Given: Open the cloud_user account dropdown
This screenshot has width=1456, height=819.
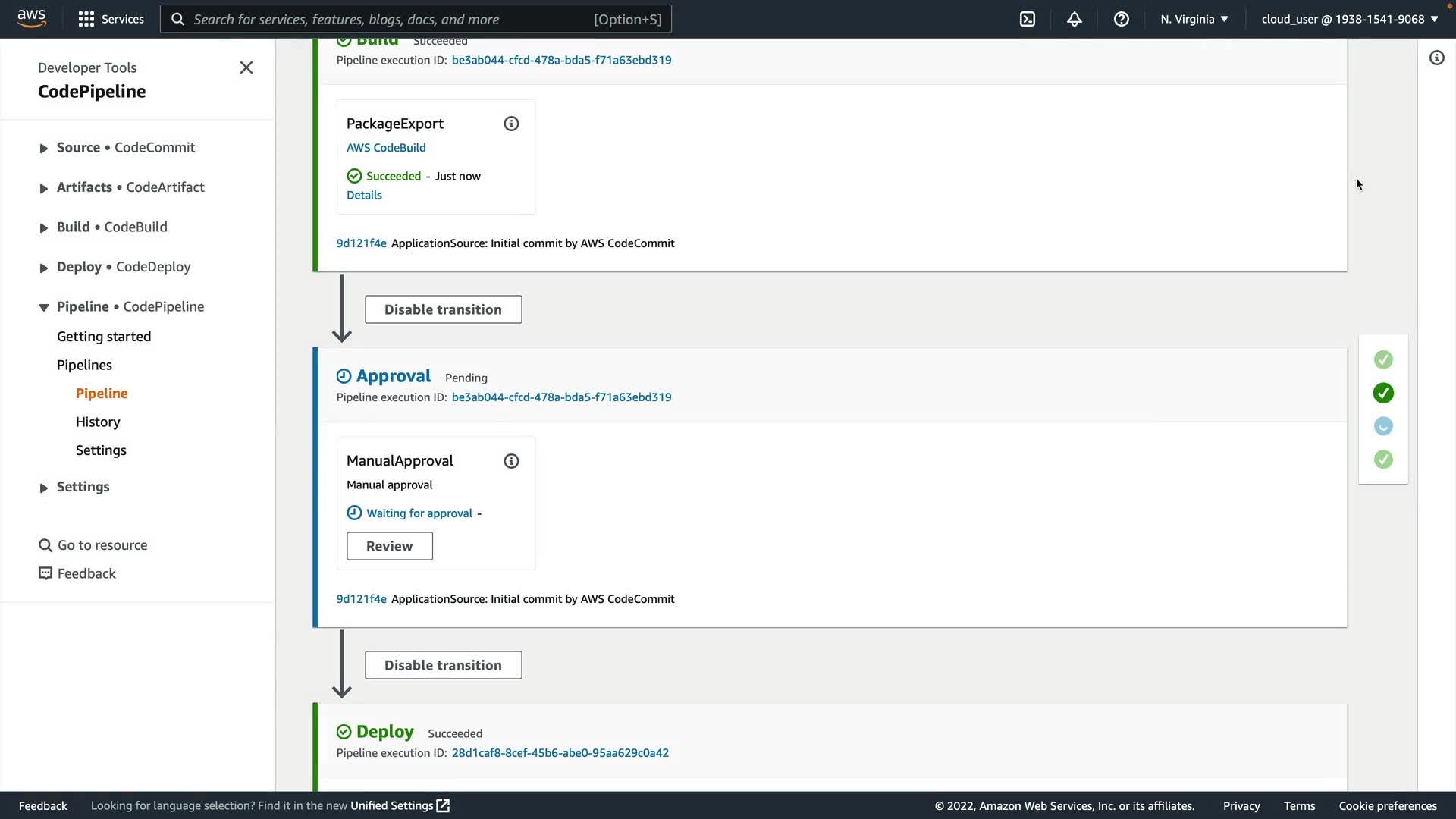Looking at the screenshot, I should point(1349,19).
